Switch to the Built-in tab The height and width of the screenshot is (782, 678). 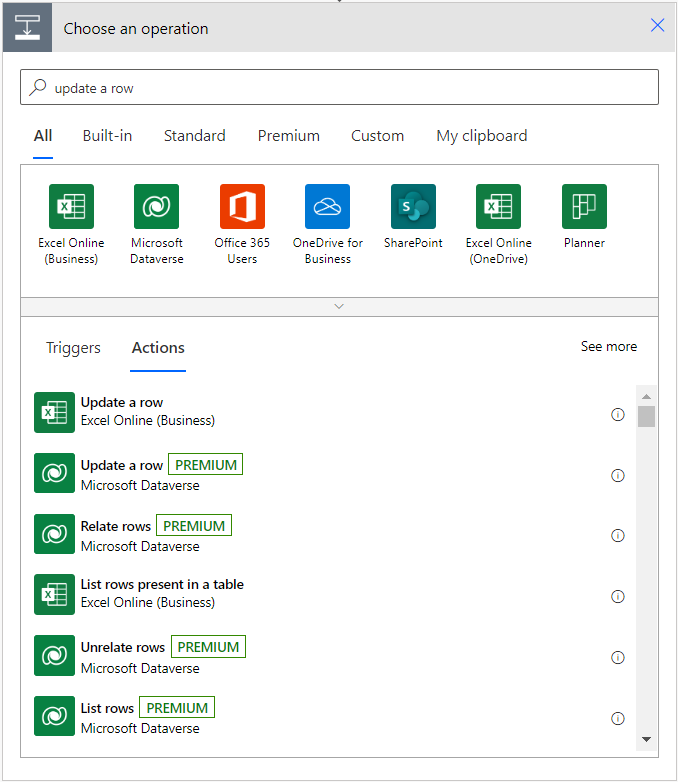(x=107, y=136)
